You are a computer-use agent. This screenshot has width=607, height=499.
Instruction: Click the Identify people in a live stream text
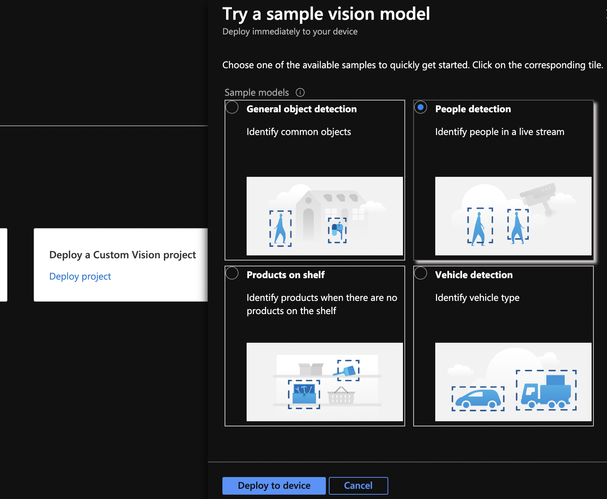pyautogui.click(x=500, y=132)
